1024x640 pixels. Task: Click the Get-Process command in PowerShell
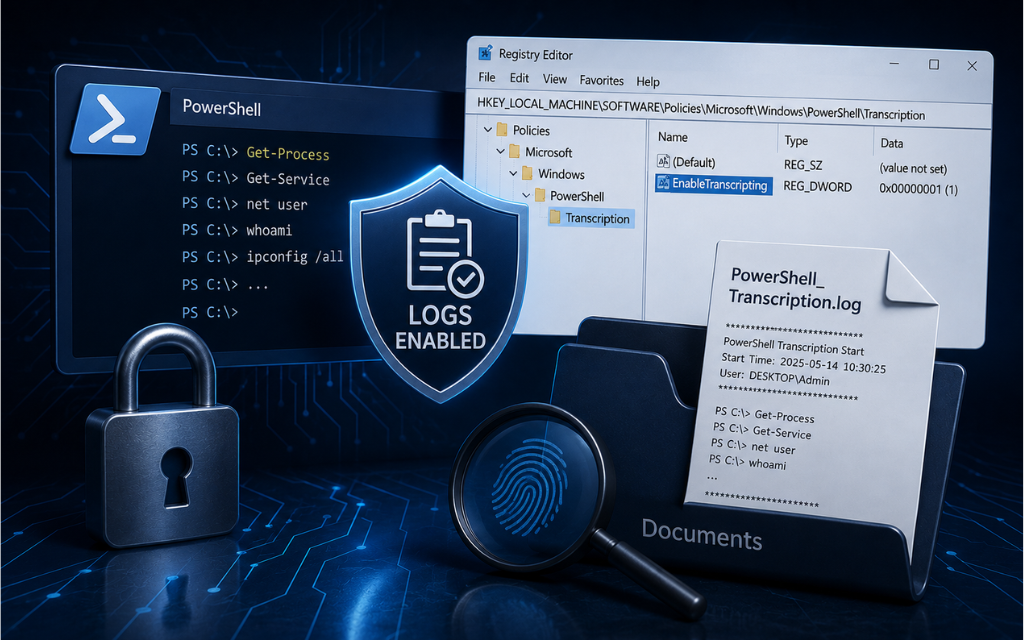point(287,153)
